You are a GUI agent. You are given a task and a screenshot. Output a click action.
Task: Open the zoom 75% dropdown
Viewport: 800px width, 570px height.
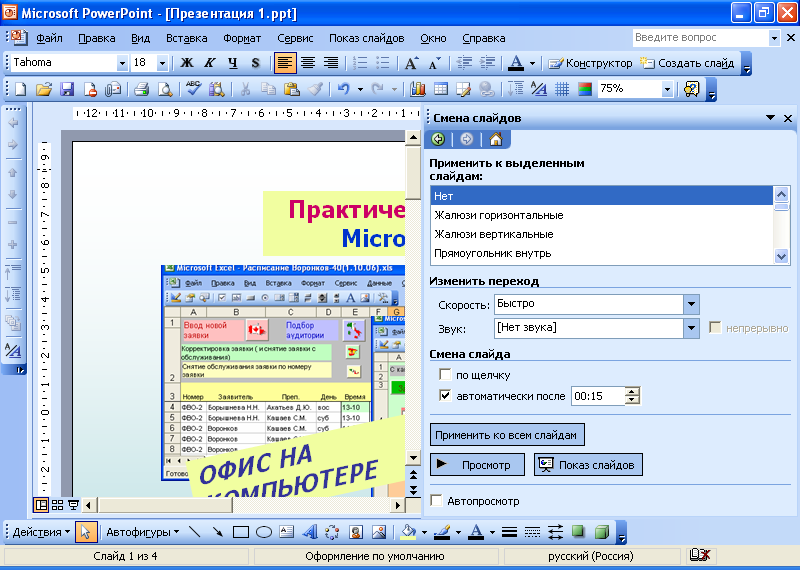pyautogui.click(x=667, y=90)
